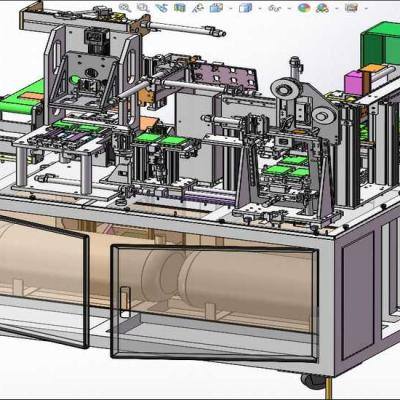Click the Hide/Show Items glasses icon

coord(275,8)
